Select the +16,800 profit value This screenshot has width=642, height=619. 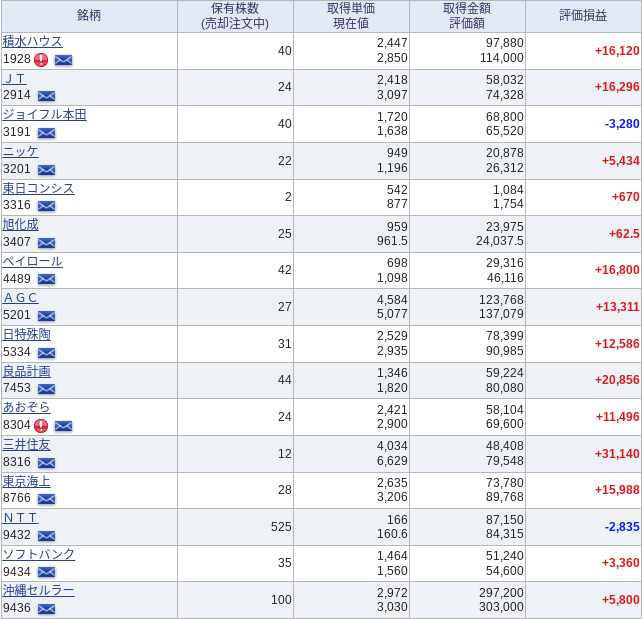coord(617,270)
